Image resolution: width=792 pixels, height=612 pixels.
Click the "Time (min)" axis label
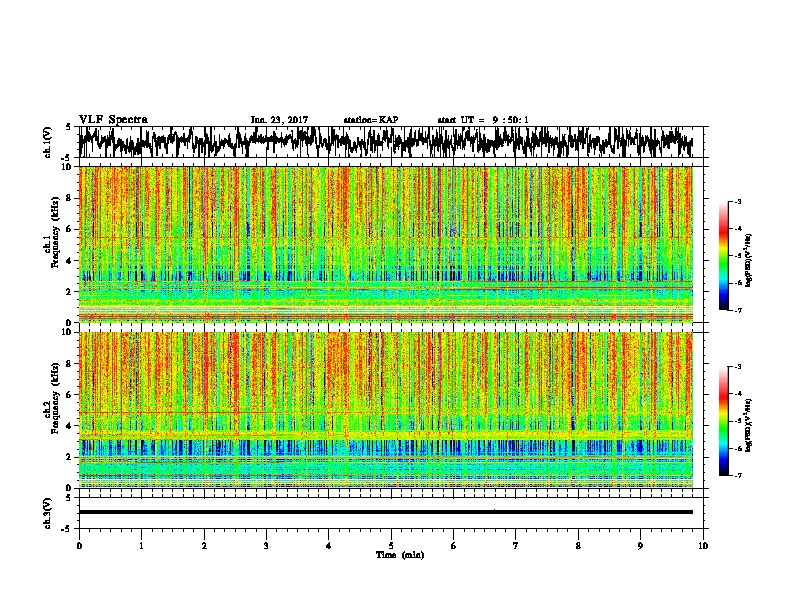tap(400, 555)
